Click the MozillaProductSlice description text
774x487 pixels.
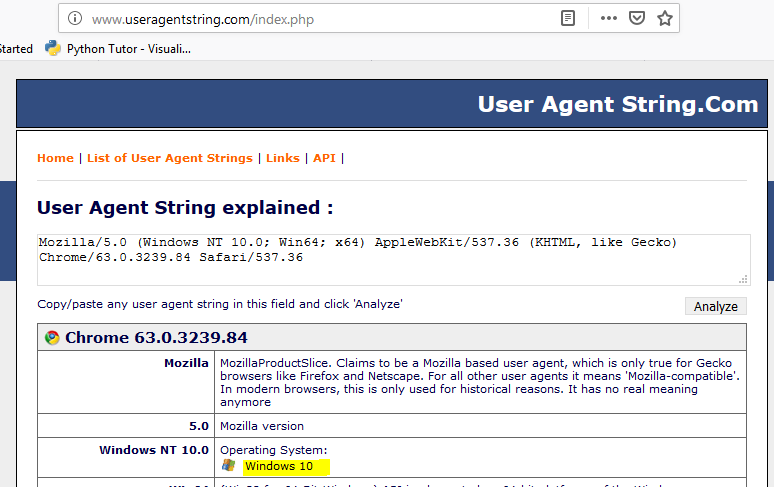[x=480, y=382]
